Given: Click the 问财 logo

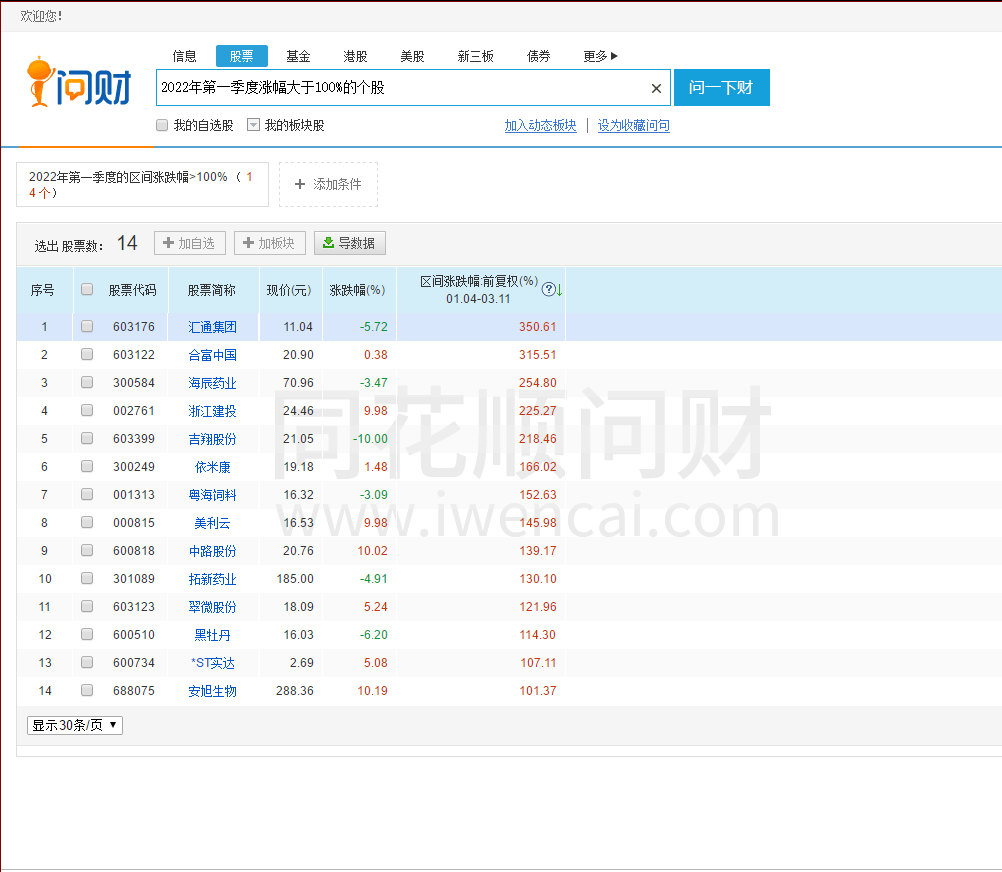Looking at the screenshot, I should click(x=79, y=82).
